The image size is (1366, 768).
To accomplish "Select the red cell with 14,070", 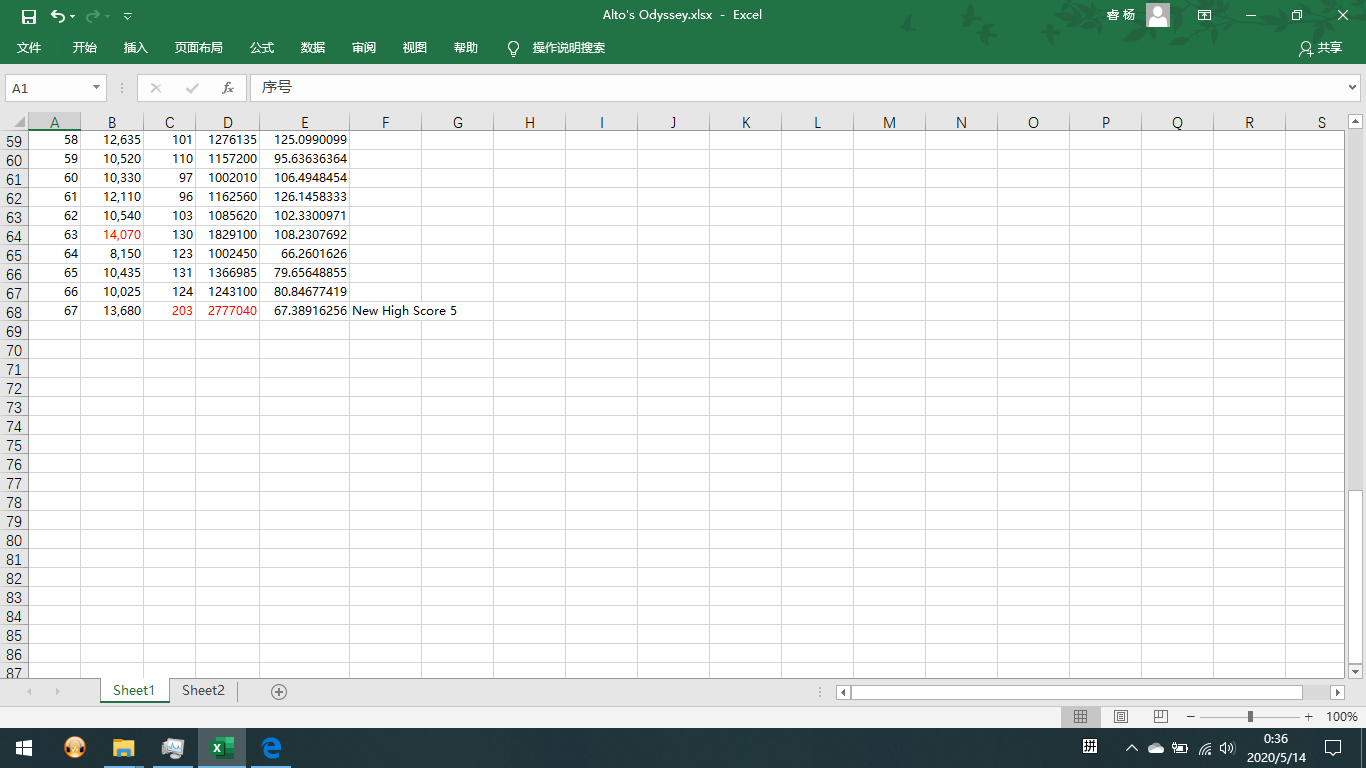I will click(112, 235).
